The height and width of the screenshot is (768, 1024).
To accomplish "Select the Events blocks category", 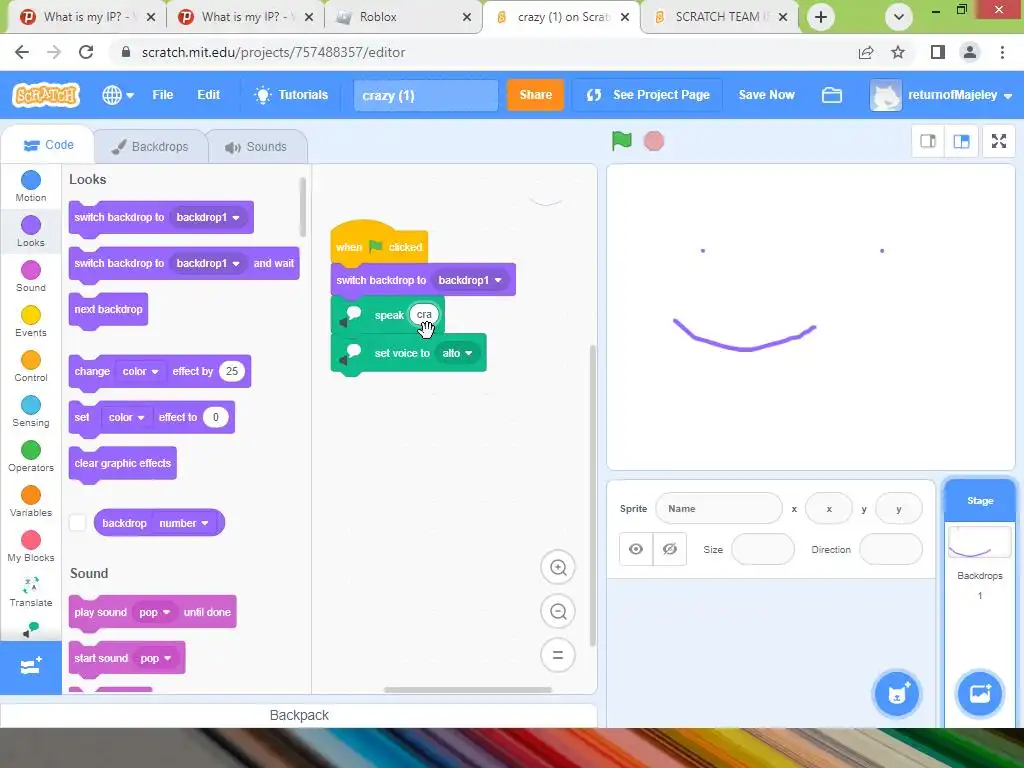I will [31, 321].
